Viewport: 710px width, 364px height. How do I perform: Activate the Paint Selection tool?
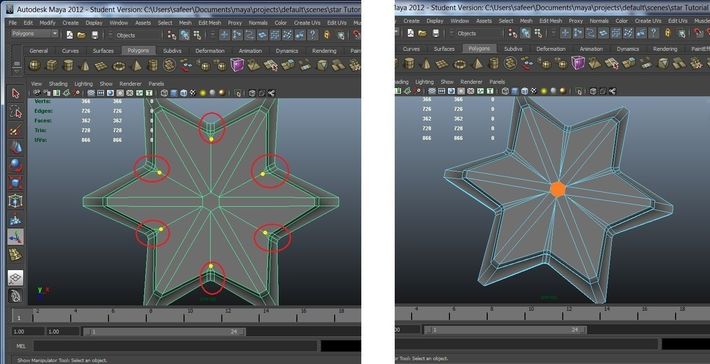point(16,130)
